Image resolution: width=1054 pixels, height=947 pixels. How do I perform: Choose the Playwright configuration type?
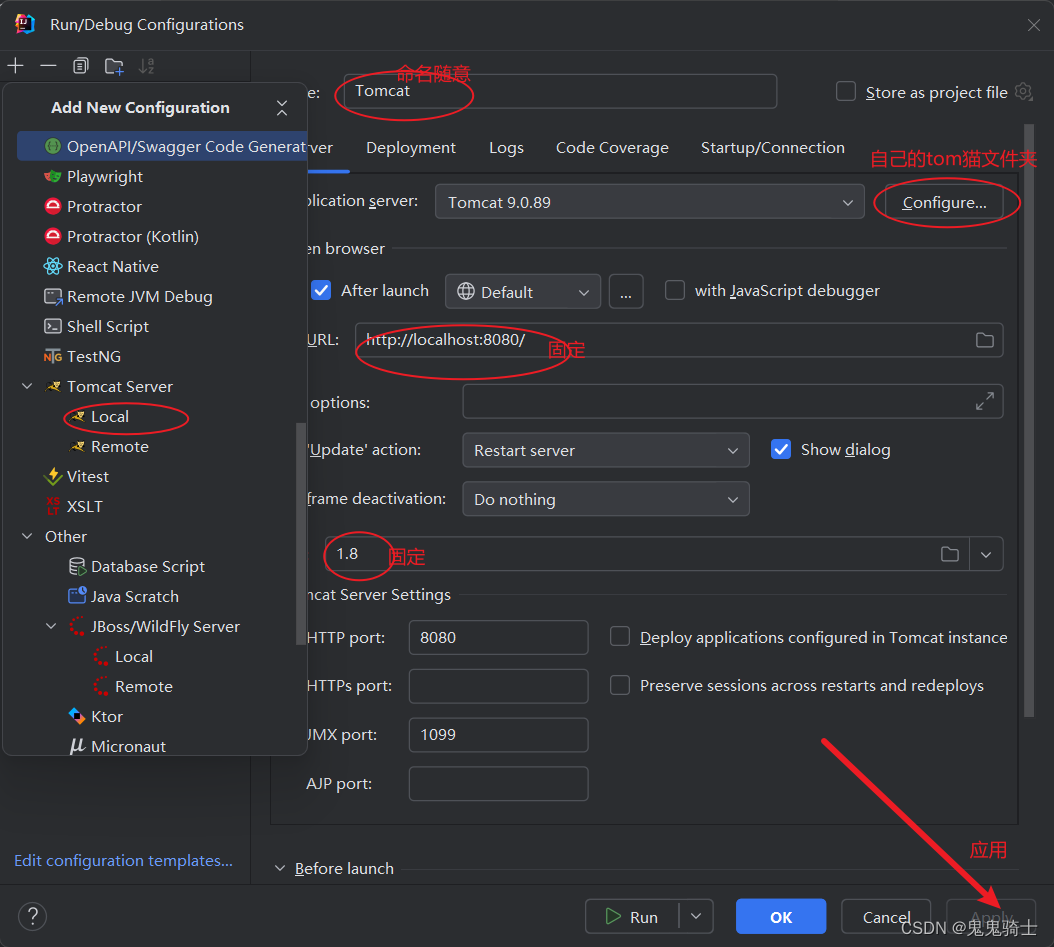click(105, 176)
